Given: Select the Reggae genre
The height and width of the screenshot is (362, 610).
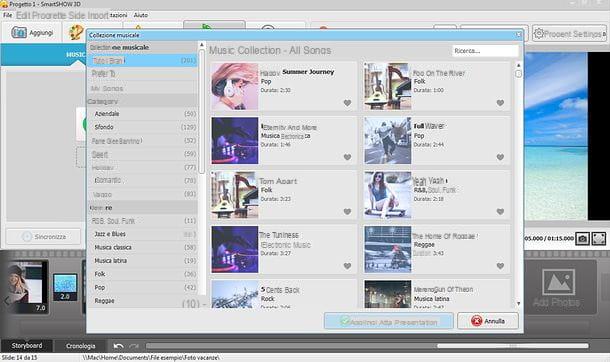Looking at the screenshot, I should tap(143, 301).
